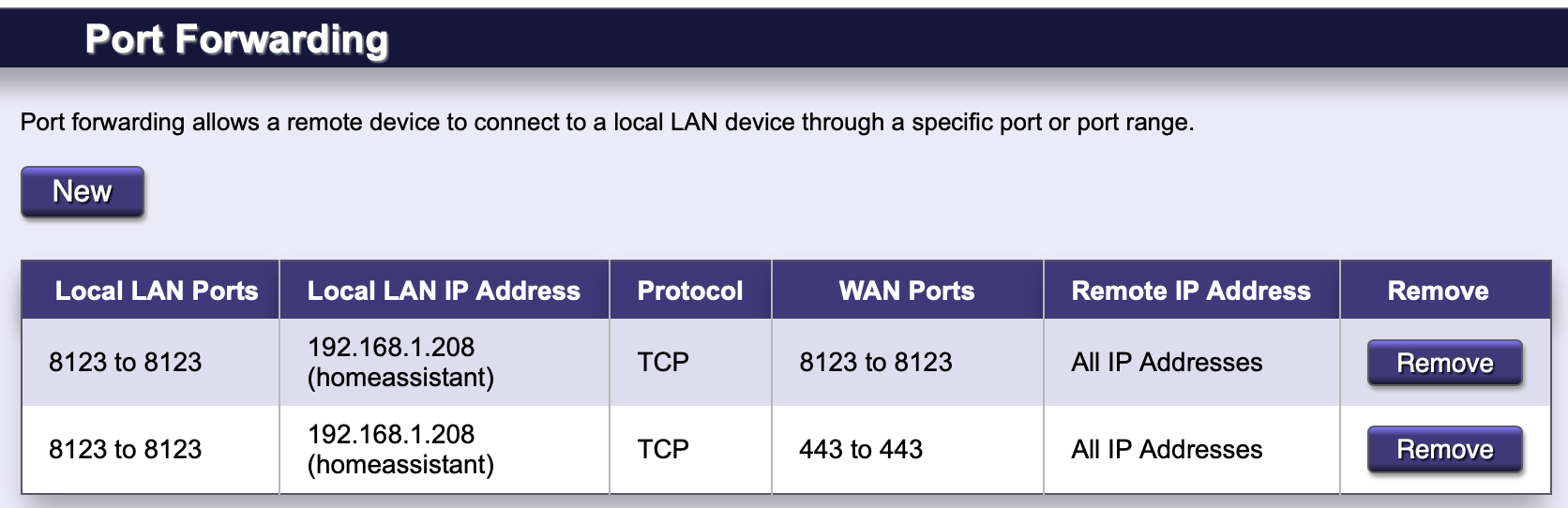This screenshot has height=508, width=1568.
Task: Click second row's TCP protocol cell
Action: point(690,449)
